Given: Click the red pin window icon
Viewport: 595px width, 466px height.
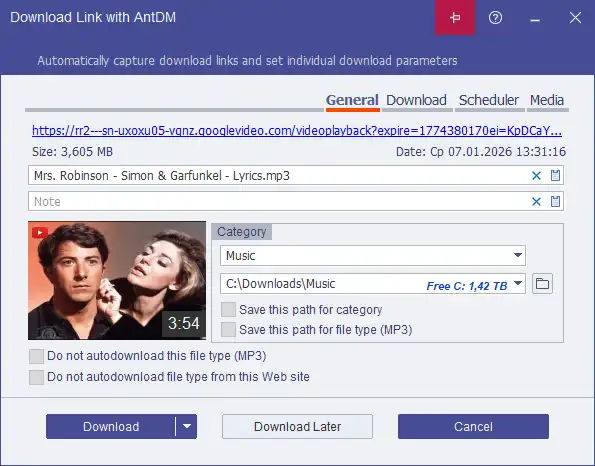Looking at the screenshot, I should [x=455, y=17].
